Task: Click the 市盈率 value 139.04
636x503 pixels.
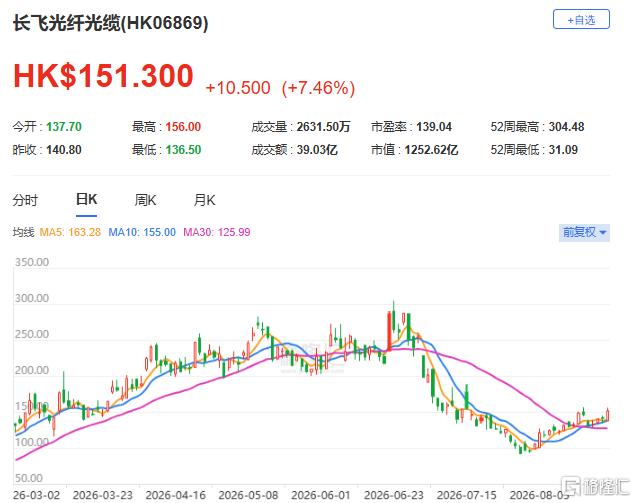Action: (434, 127)
